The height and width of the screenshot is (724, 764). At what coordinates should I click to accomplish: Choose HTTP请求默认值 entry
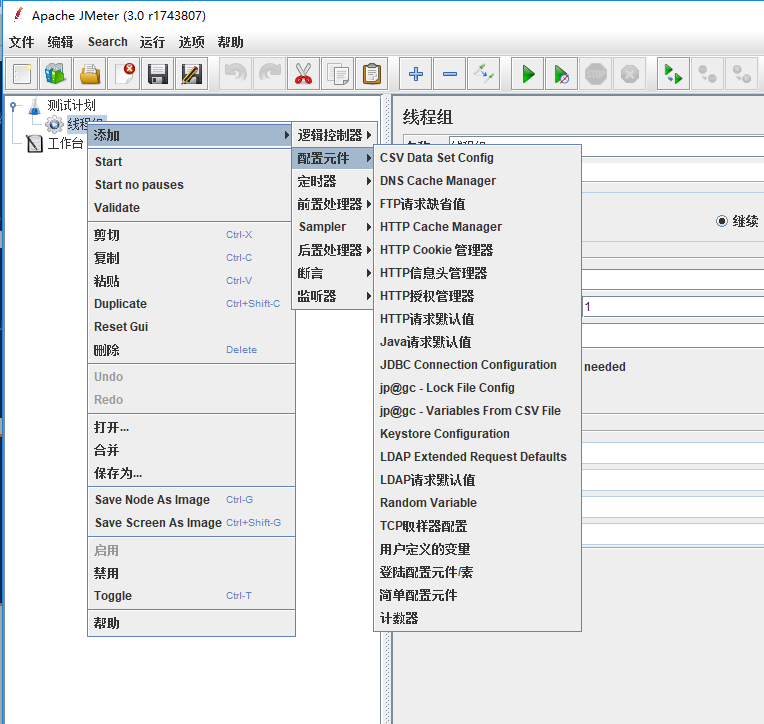tap(478, 319)
